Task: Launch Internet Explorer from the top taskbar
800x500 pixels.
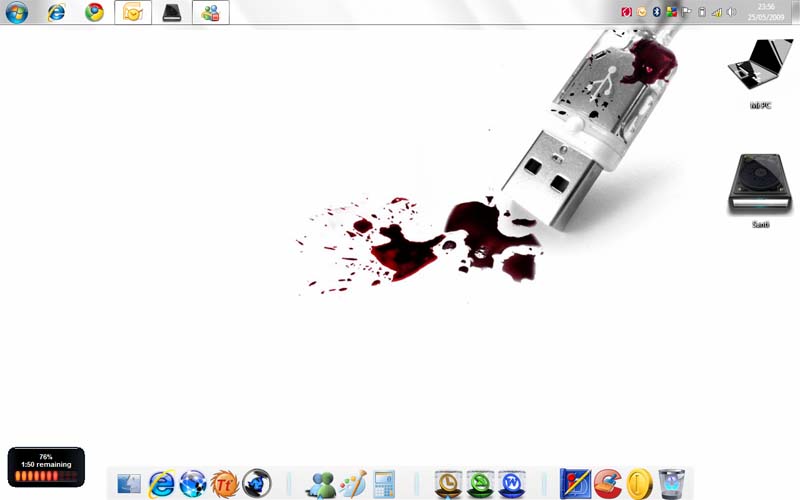Action: tap(56, 12)
